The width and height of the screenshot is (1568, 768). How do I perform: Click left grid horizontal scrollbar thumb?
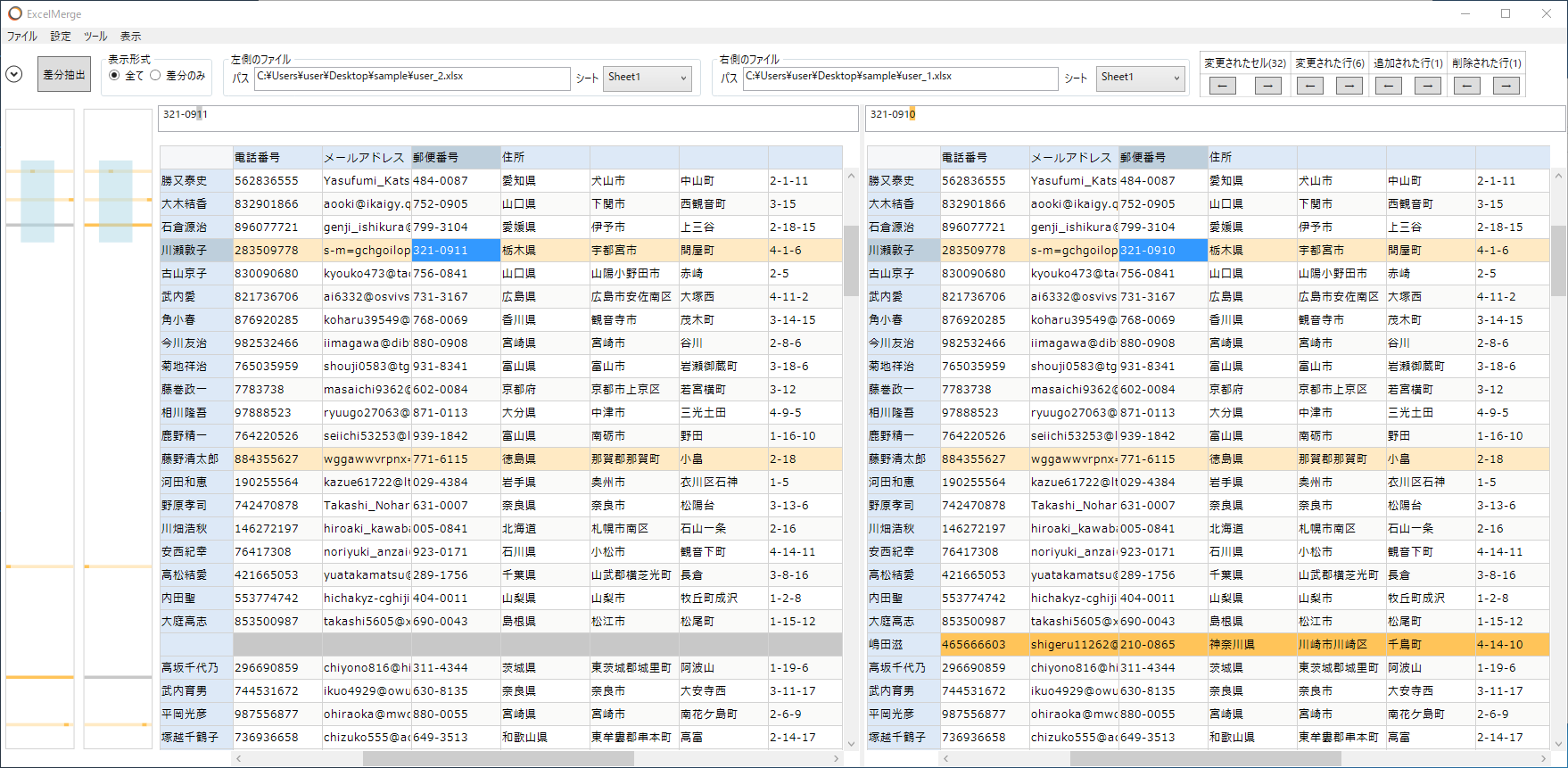coord(498,758)
